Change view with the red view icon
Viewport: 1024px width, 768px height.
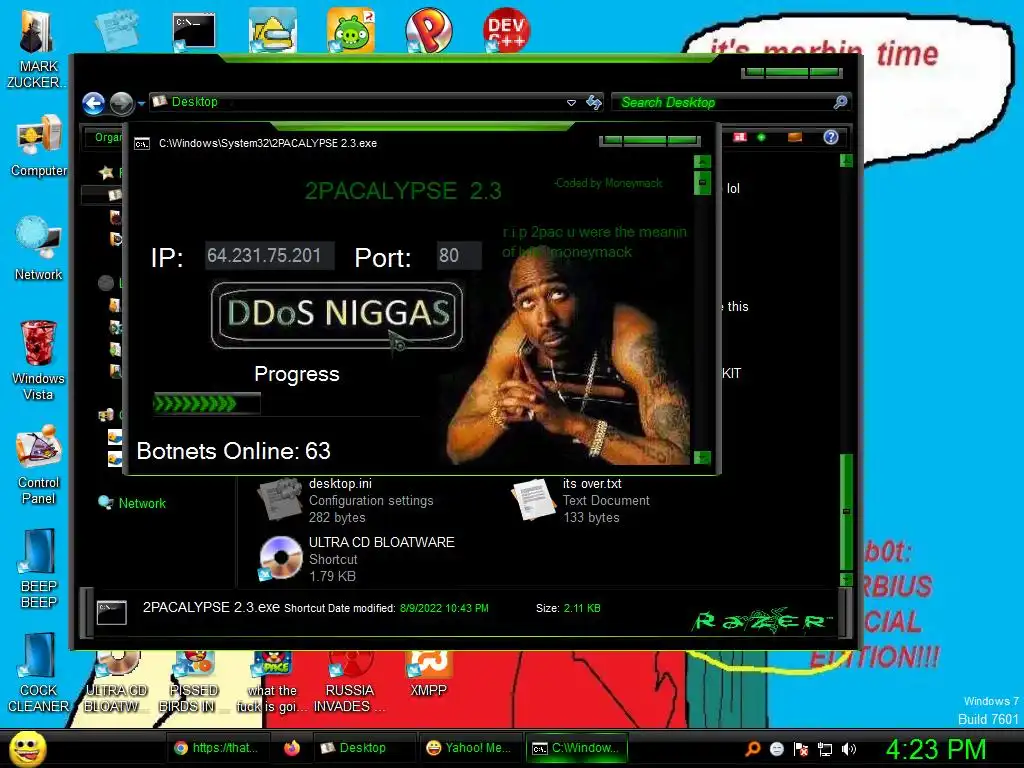[x=740, y=137]
